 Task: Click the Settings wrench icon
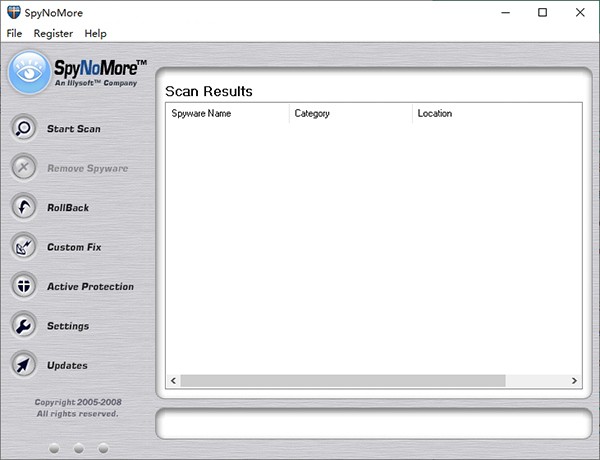[x=24, y=325]
